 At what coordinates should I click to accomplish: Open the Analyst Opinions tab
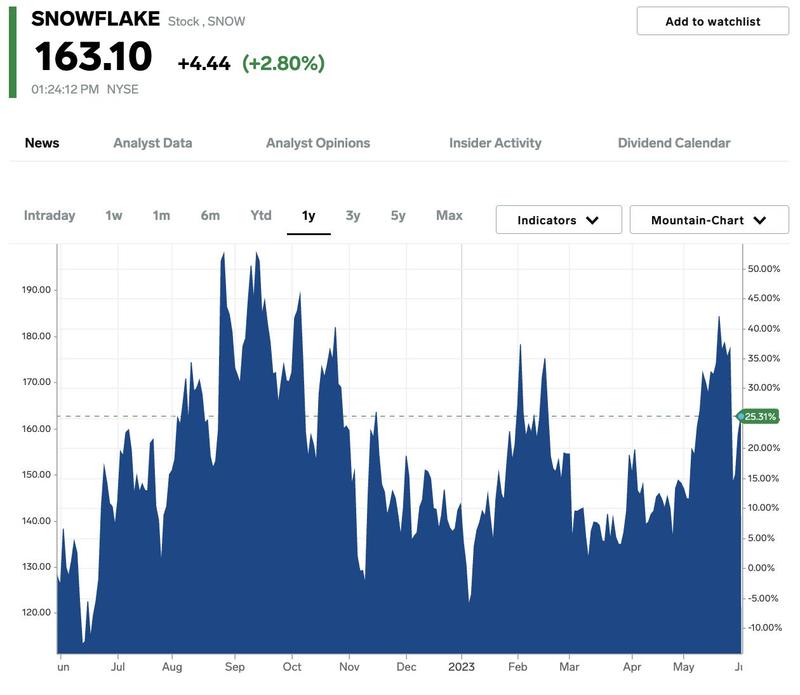(x=318, y=143)
